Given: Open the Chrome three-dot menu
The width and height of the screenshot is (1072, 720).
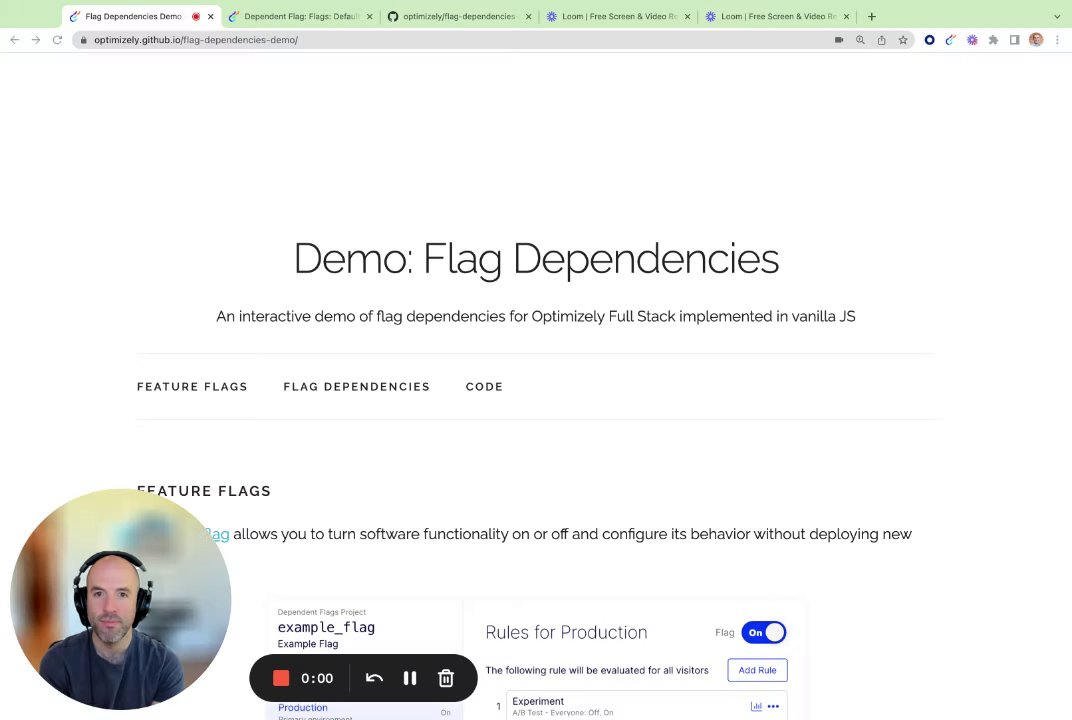Looking at the screenshot, I should click(x=1057, y=40).
